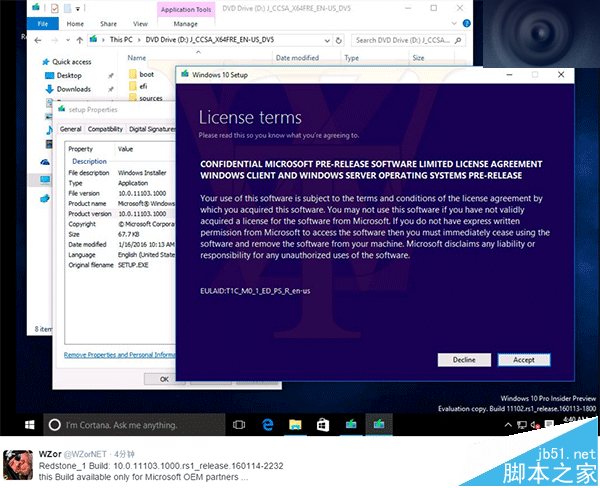Click the Windows Start button
The width and height of the screenshot is (600, 488).
(16, 425)
